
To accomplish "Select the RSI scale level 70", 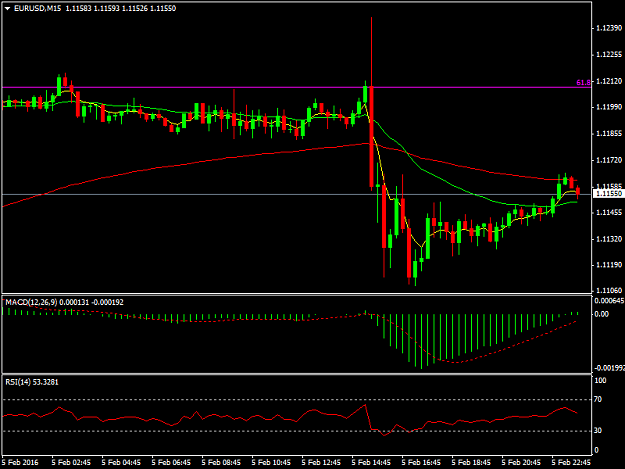I will [598, 399].
